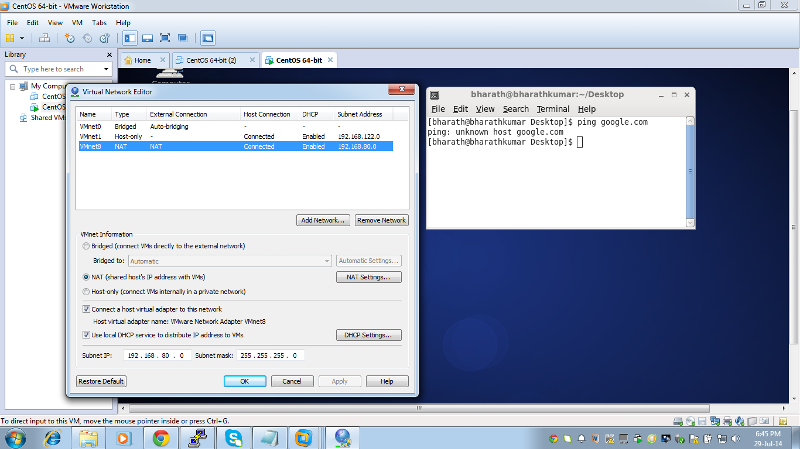This screenshot has height=449, width=800.
Task: Open the terminal File menu
Action: click(x=438, y=109)
